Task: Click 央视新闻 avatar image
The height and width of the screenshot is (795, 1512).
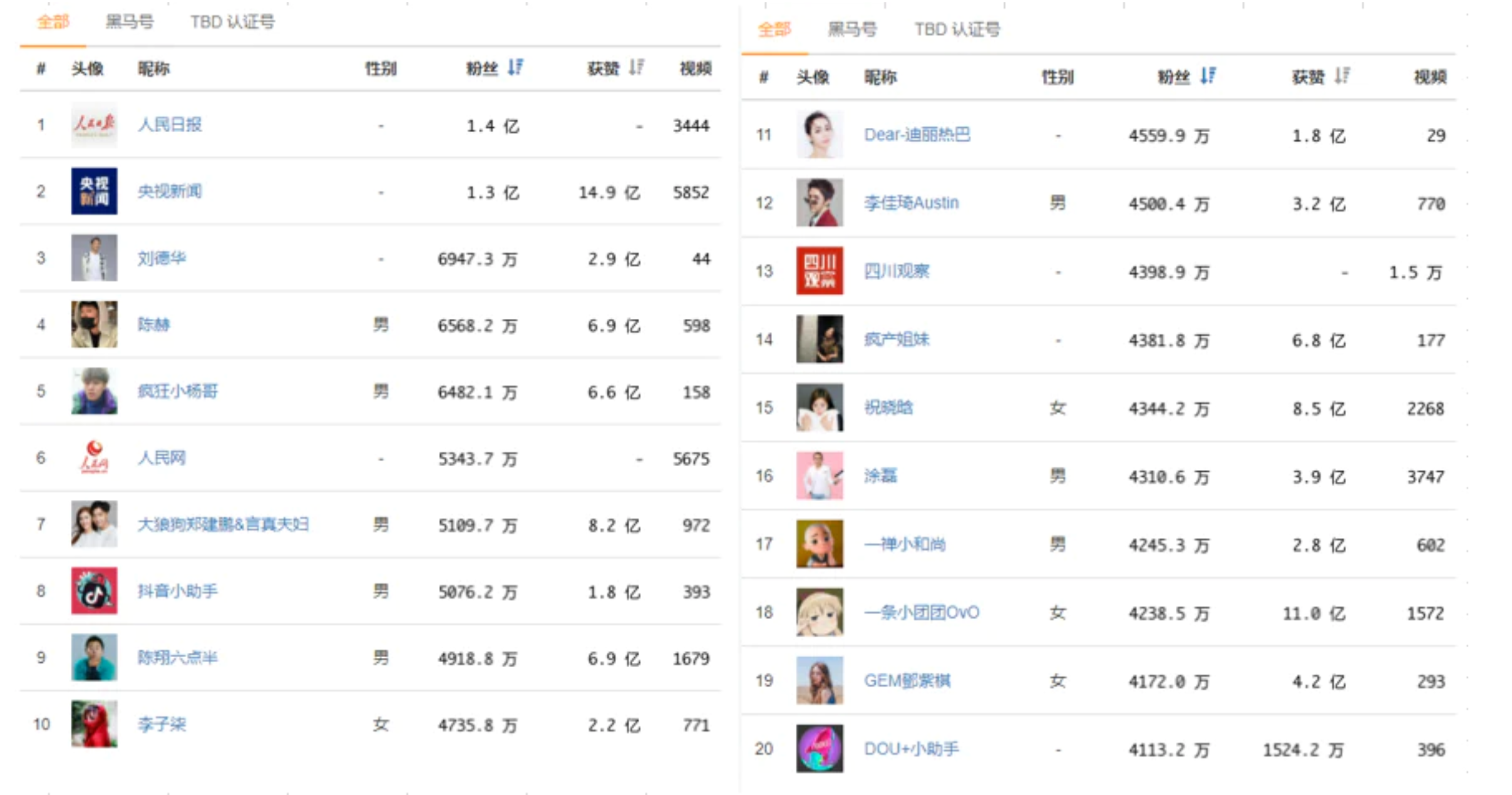Action: tap(94, 191)
